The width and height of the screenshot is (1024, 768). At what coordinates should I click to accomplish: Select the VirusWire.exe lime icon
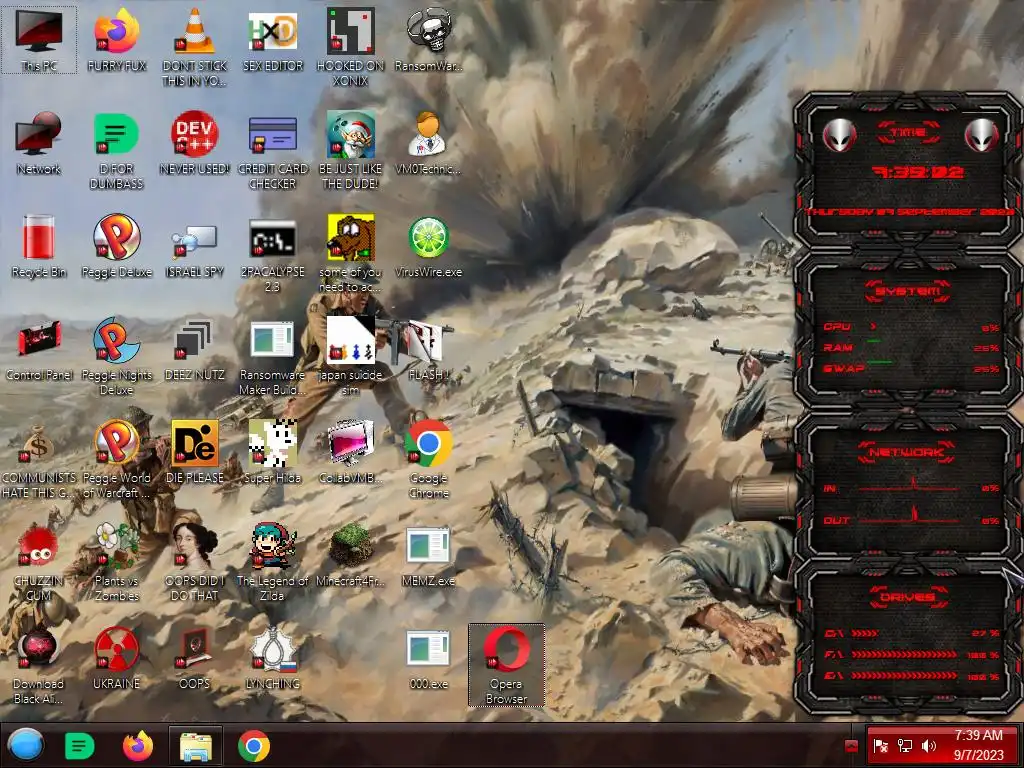428,247
